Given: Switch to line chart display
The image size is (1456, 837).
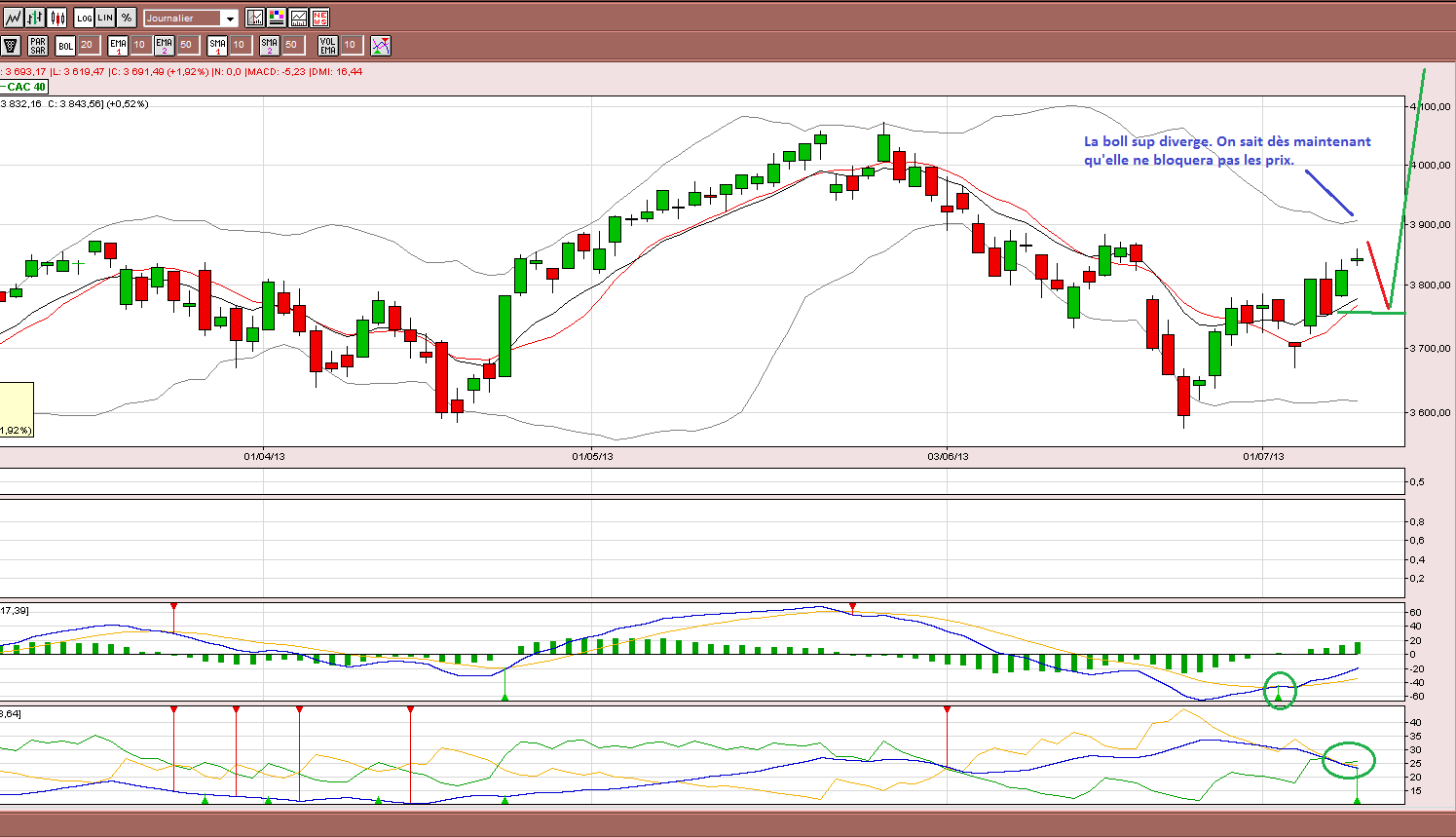Looking at the screenshot, I should pos(13,18).
